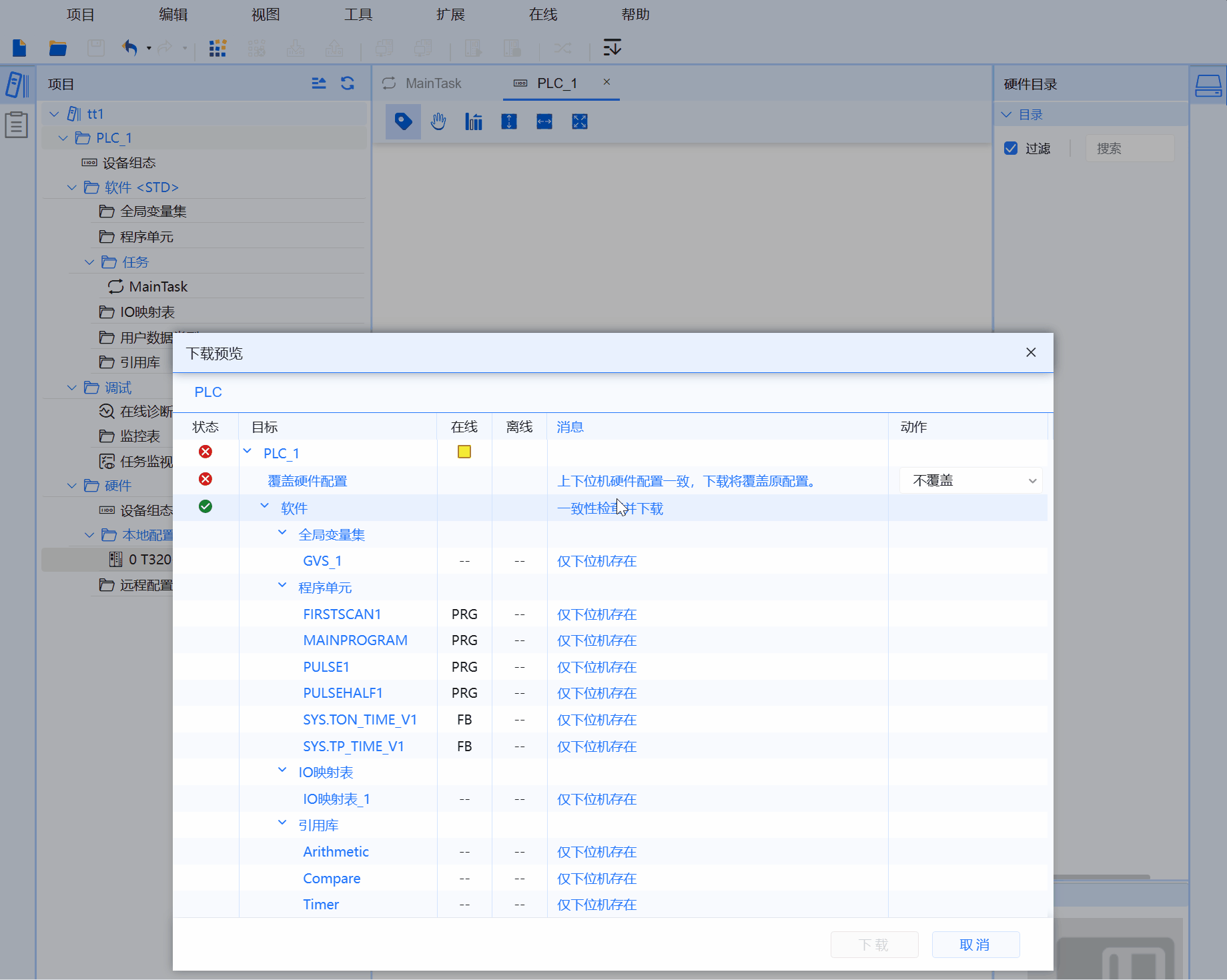Select the tag tool in PLC_1 editor

tap(403, 121)
